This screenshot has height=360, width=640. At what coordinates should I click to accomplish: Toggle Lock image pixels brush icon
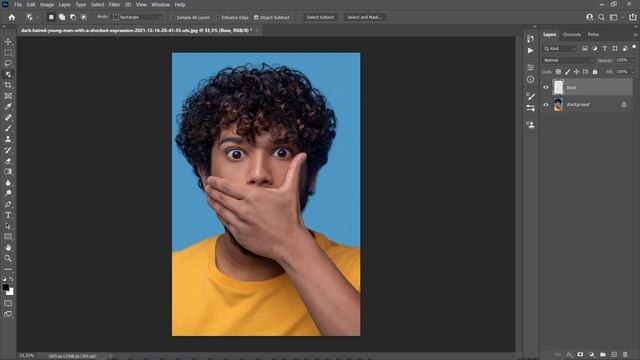pos(567,72)
